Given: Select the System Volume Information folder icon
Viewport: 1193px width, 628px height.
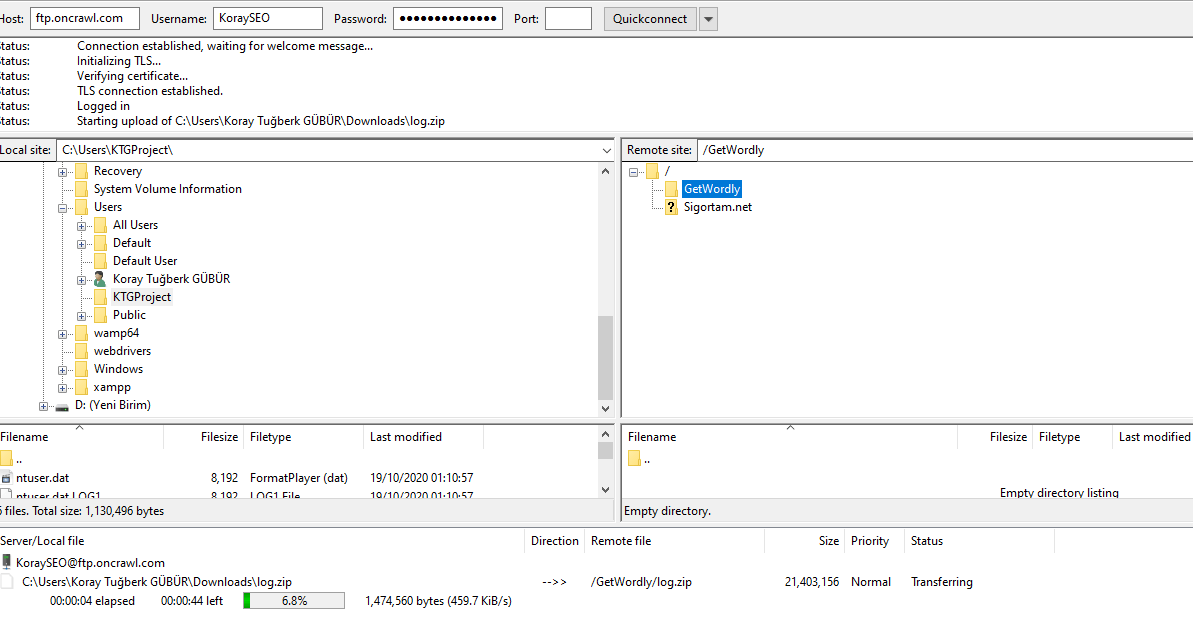Looking at the screenshot, I should (81, 189).
